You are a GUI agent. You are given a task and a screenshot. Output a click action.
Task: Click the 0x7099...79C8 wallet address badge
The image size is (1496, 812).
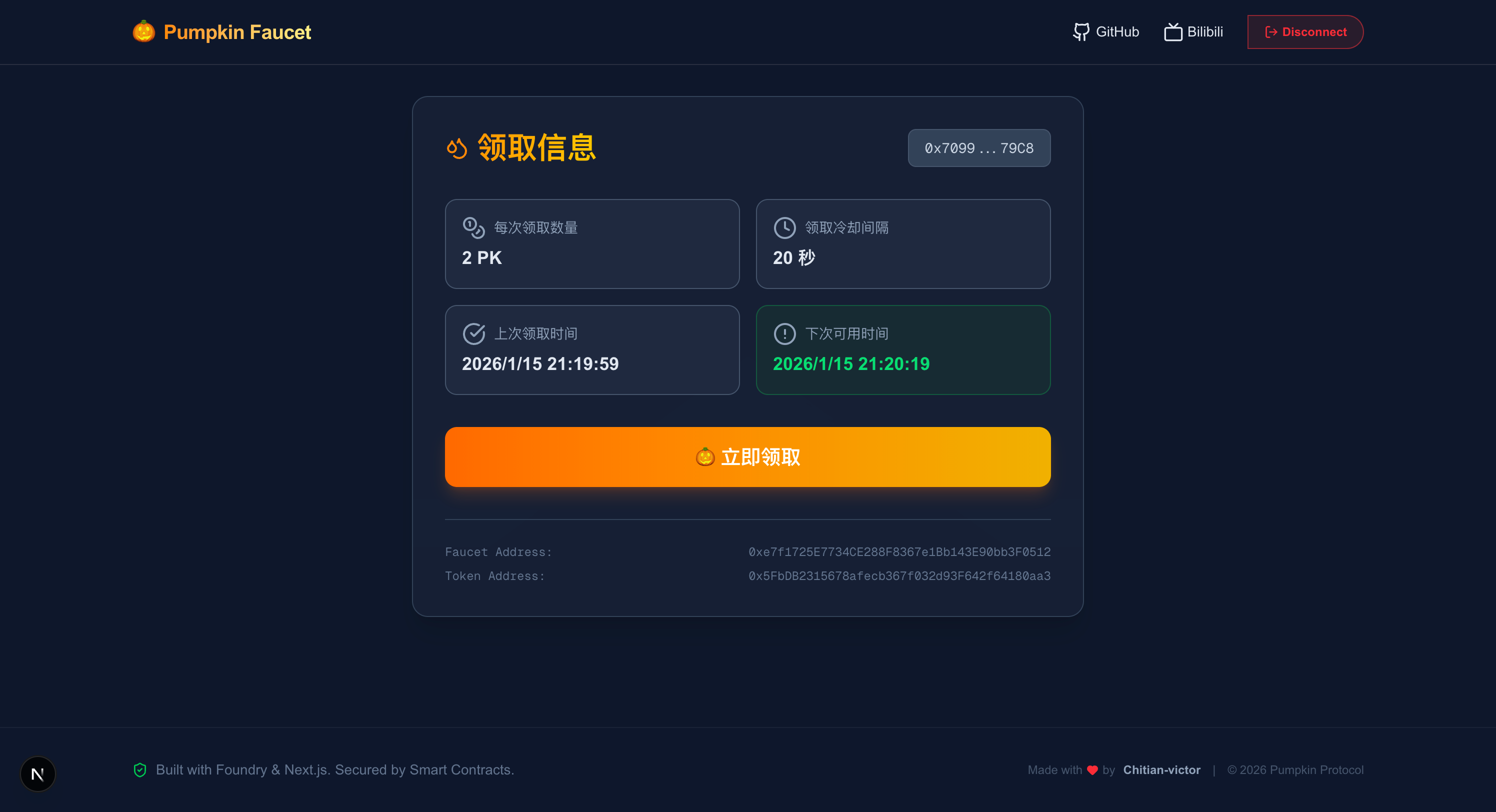tap(978, 148)
